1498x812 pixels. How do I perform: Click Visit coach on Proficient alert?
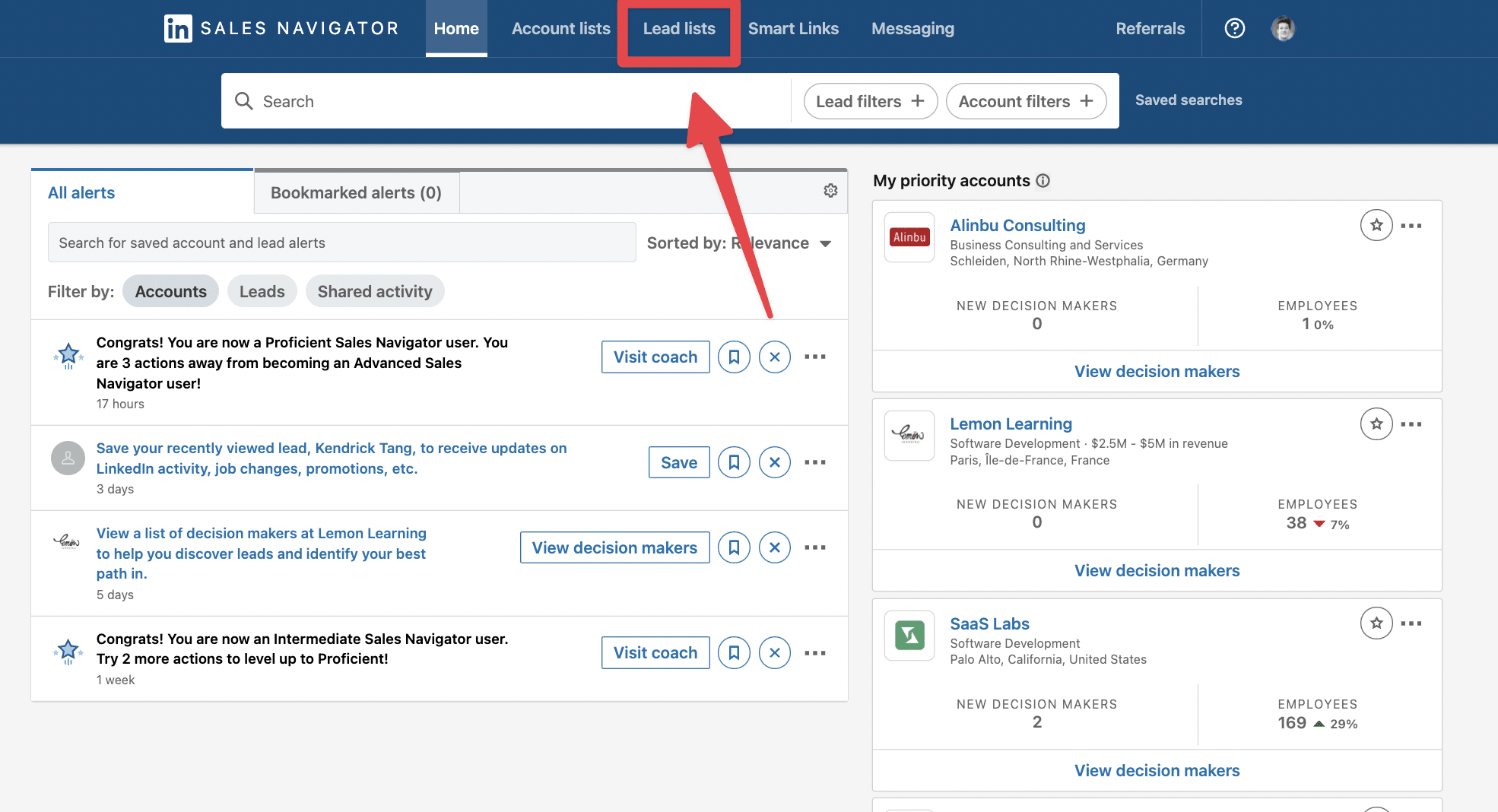(655, 357)
